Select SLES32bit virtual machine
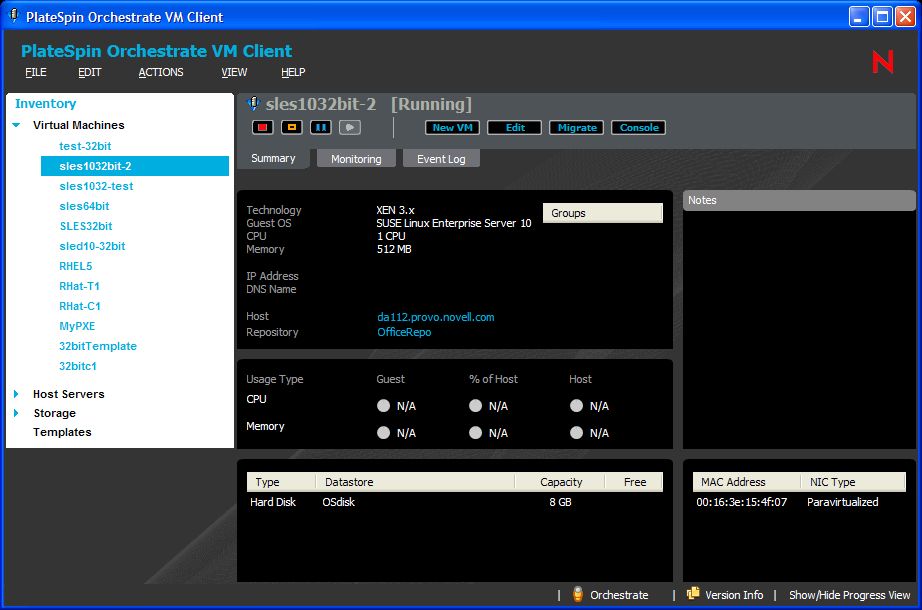Viewport: 922px width, 610px height. click(86, 226)
